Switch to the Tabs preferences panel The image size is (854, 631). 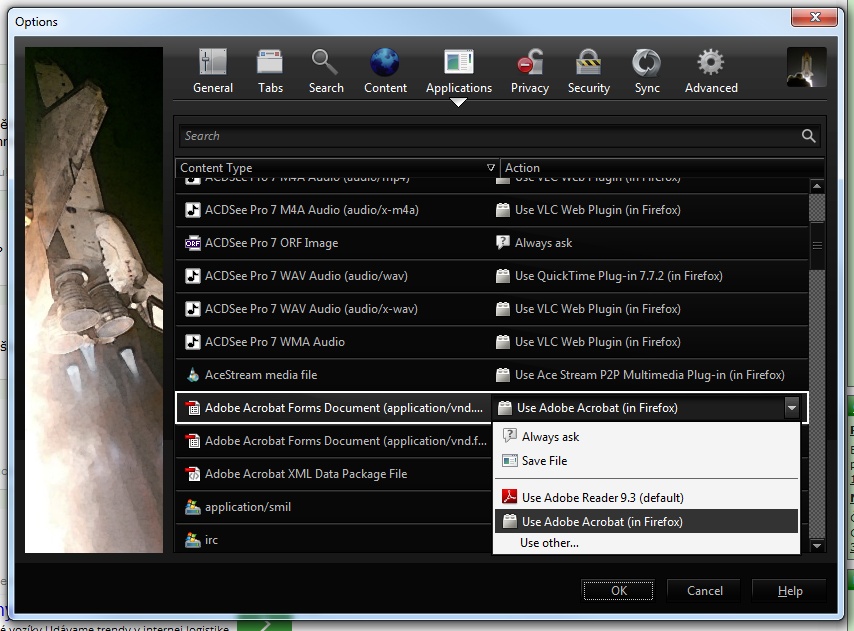coord(270,71)
